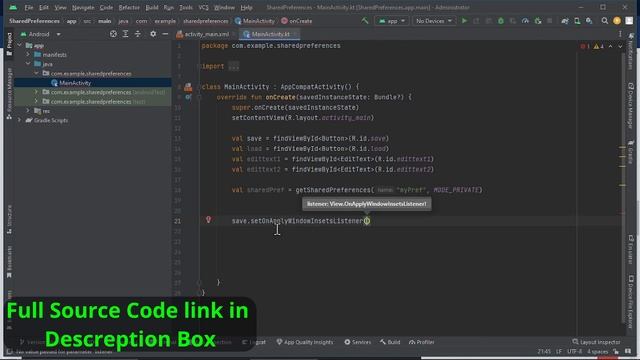The image size is (640, 360).
Task: Open the Refactor menu
Action: (129, 7)
